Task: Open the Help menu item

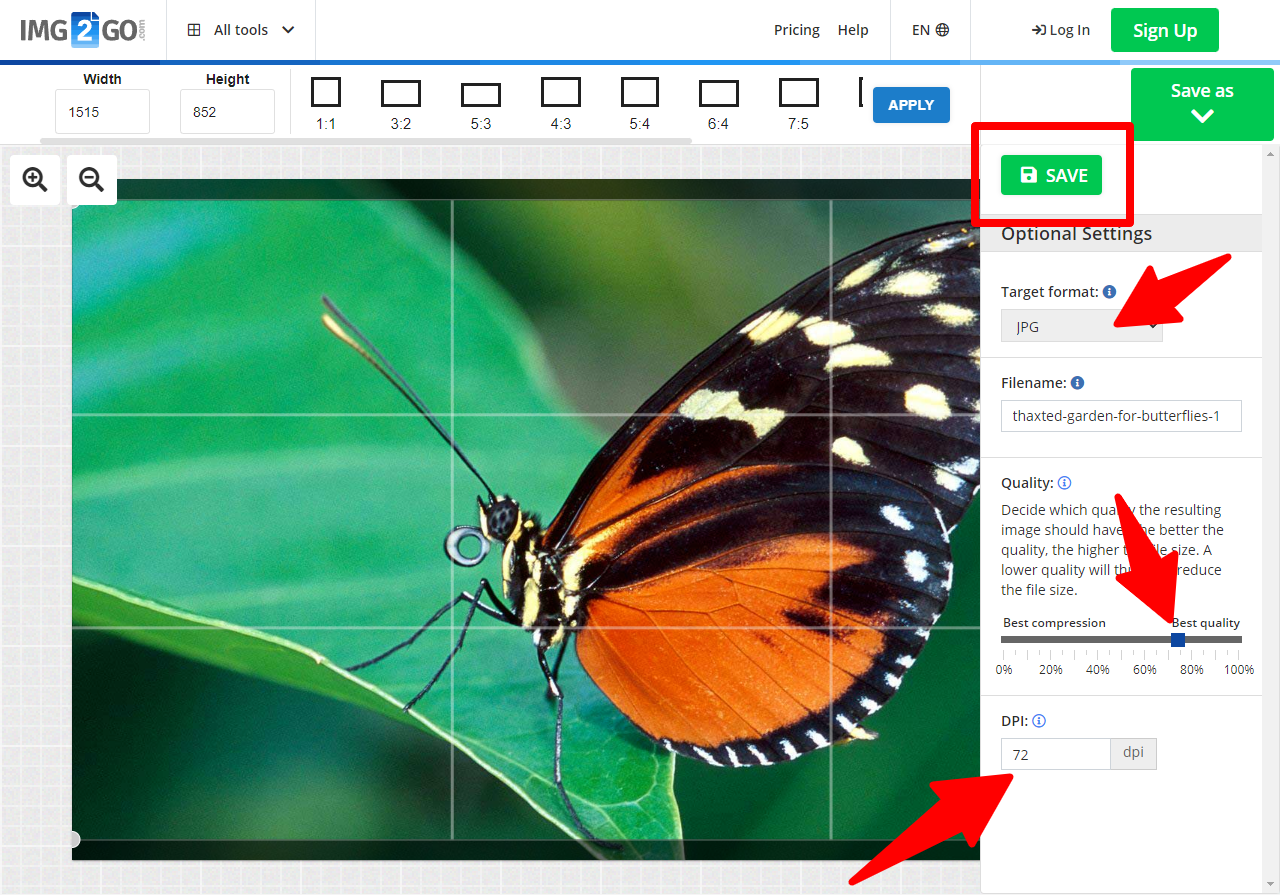Action: 853,30
